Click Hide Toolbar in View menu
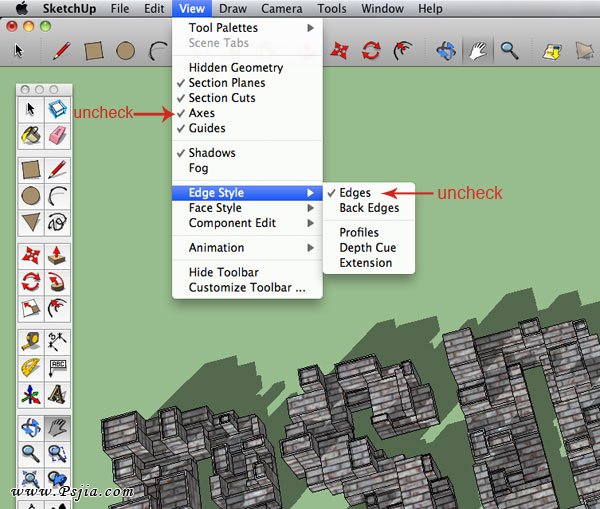600x509 pixels. tap(223, 272)
